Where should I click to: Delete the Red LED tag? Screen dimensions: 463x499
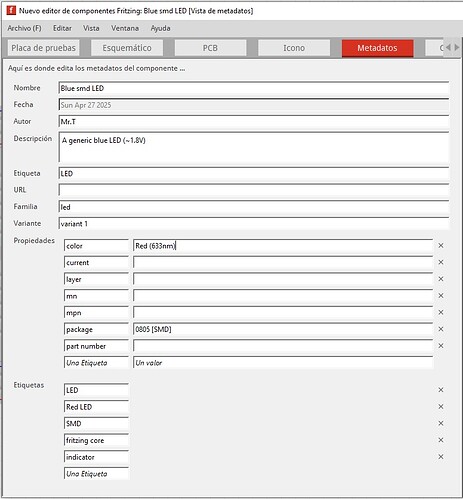[441, 407]
